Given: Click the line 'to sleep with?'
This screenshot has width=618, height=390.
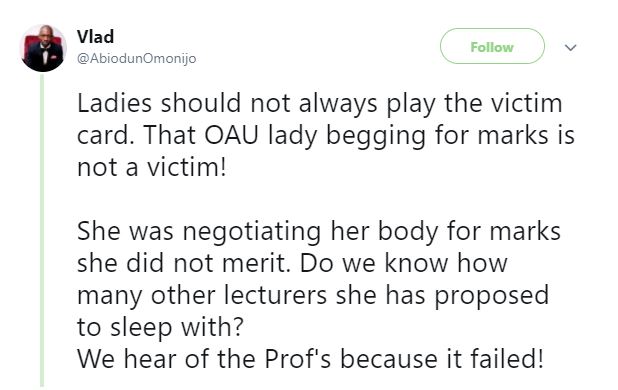Looking at the screenshot, I should click(x=160, y=327).
